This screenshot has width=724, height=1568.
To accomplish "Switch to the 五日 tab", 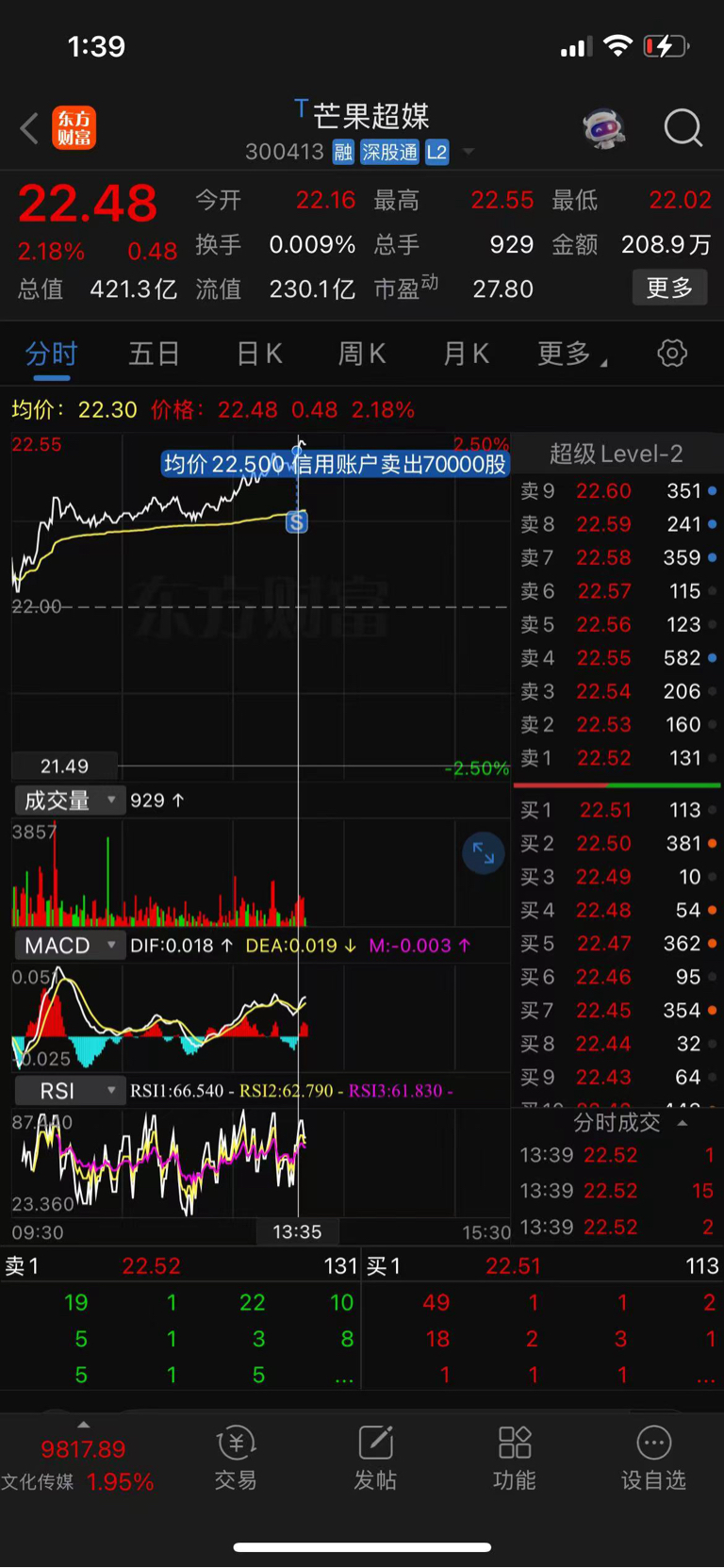I will [x=154, y=355].
